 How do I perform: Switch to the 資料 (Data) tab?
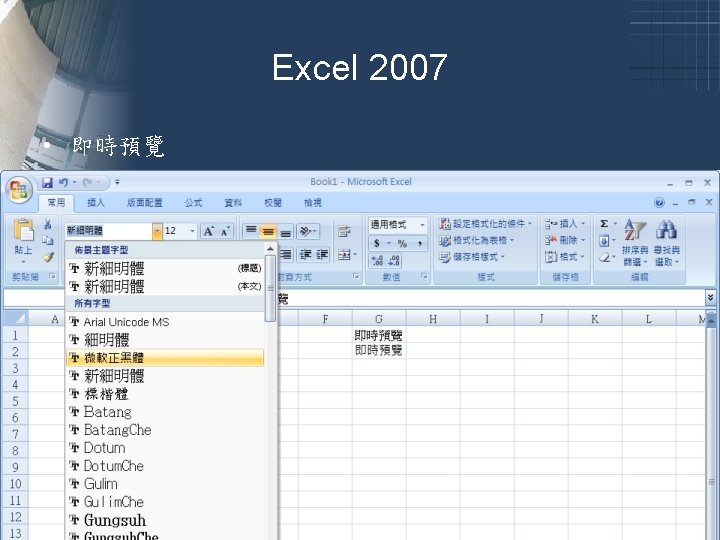click(x=233, y=202)
